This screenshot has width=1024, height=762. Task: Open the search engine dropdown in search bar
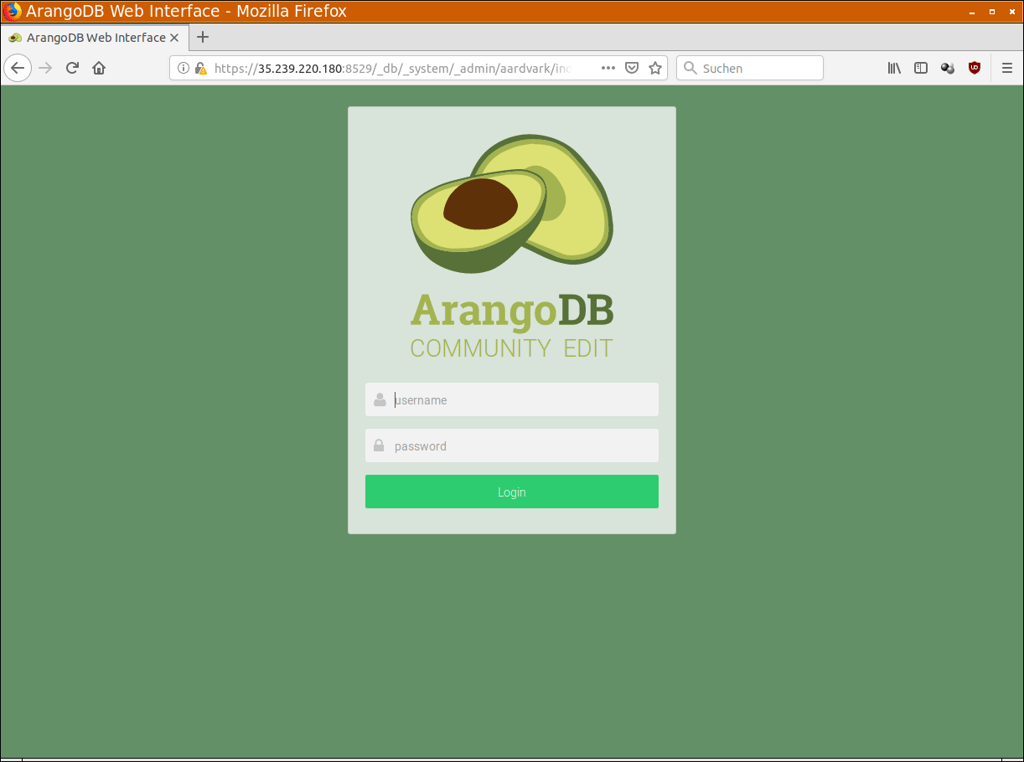coord(691,67)
